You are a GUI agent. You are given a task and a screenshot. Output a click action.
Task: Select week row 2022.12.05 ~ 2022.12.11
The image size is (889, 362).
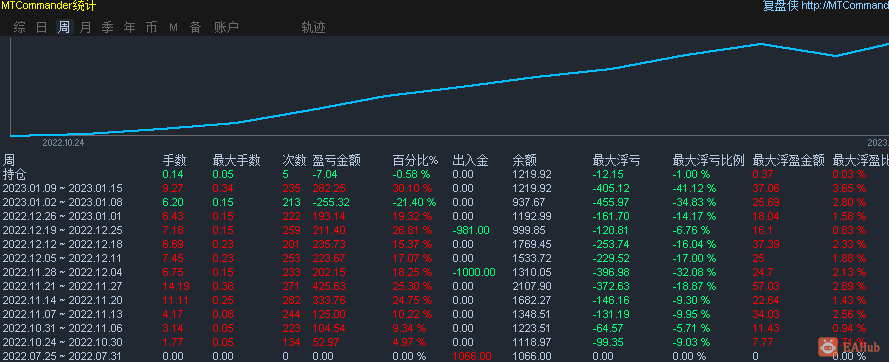pos(444,258)
